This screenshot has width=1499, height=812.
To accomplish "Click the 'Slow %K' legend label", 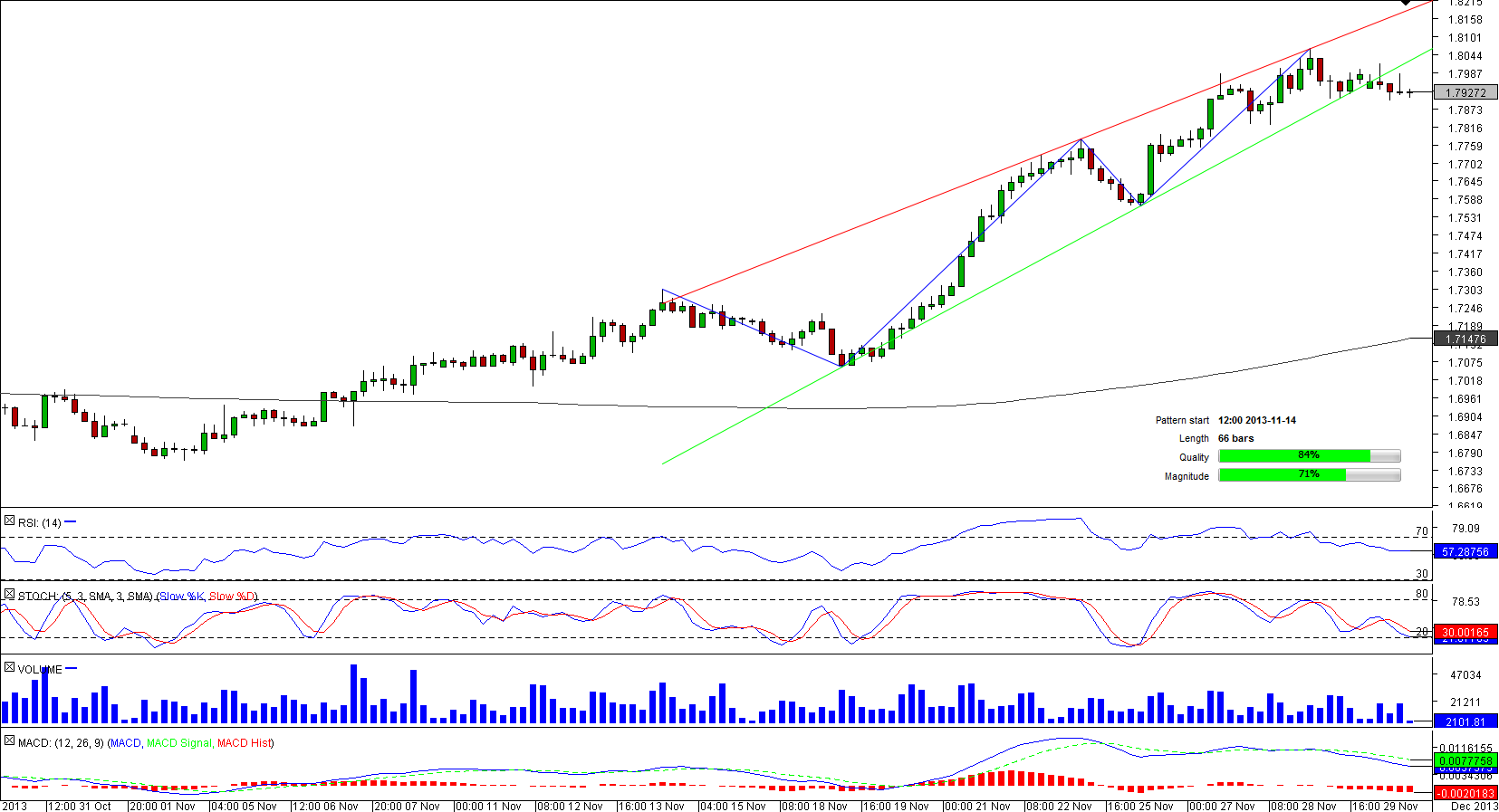I will coord(182,597).
